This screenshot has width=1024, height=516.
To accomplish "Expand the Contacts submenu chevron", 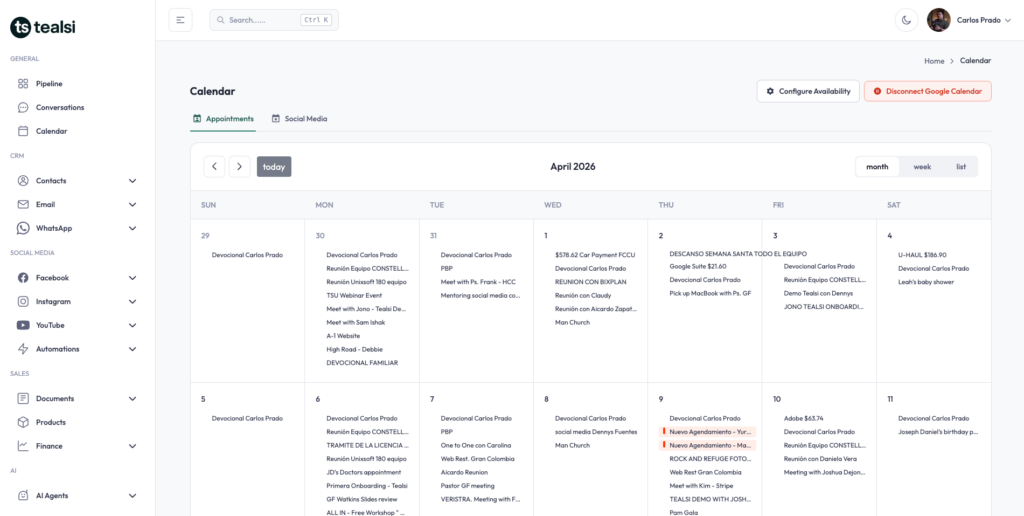I will click(x=132, y=181).
